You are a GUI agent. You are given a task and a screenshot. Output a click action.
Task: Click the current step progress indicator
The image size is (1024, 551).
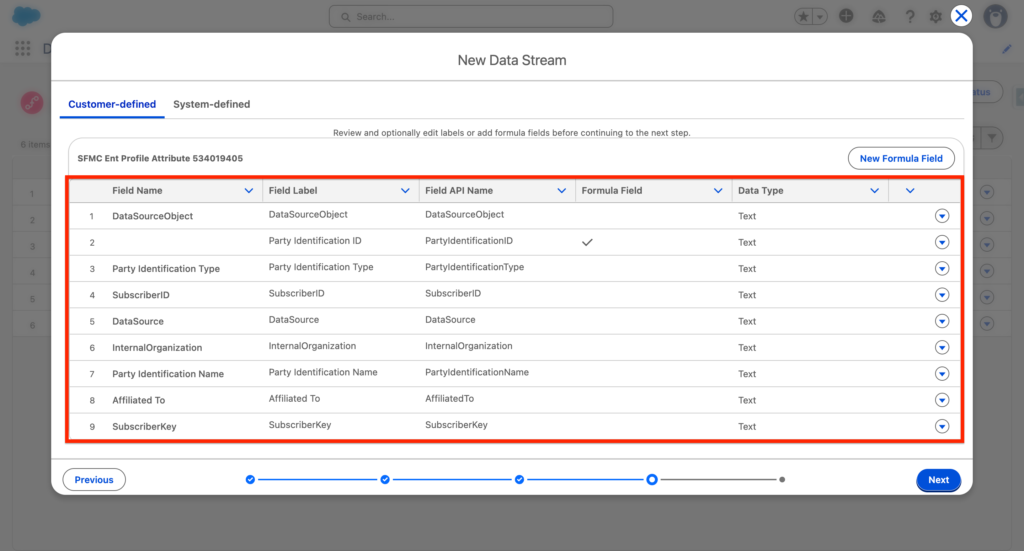652,480
